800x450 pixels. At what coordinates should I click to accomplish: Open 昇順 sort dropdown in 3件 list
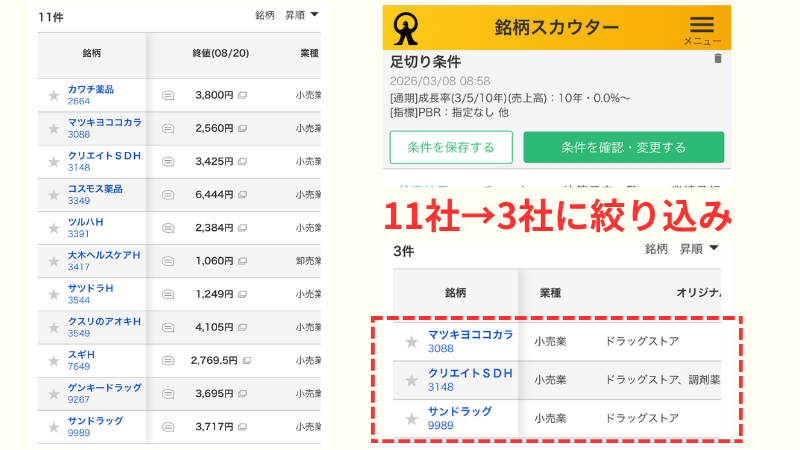[x=698, y=249]
